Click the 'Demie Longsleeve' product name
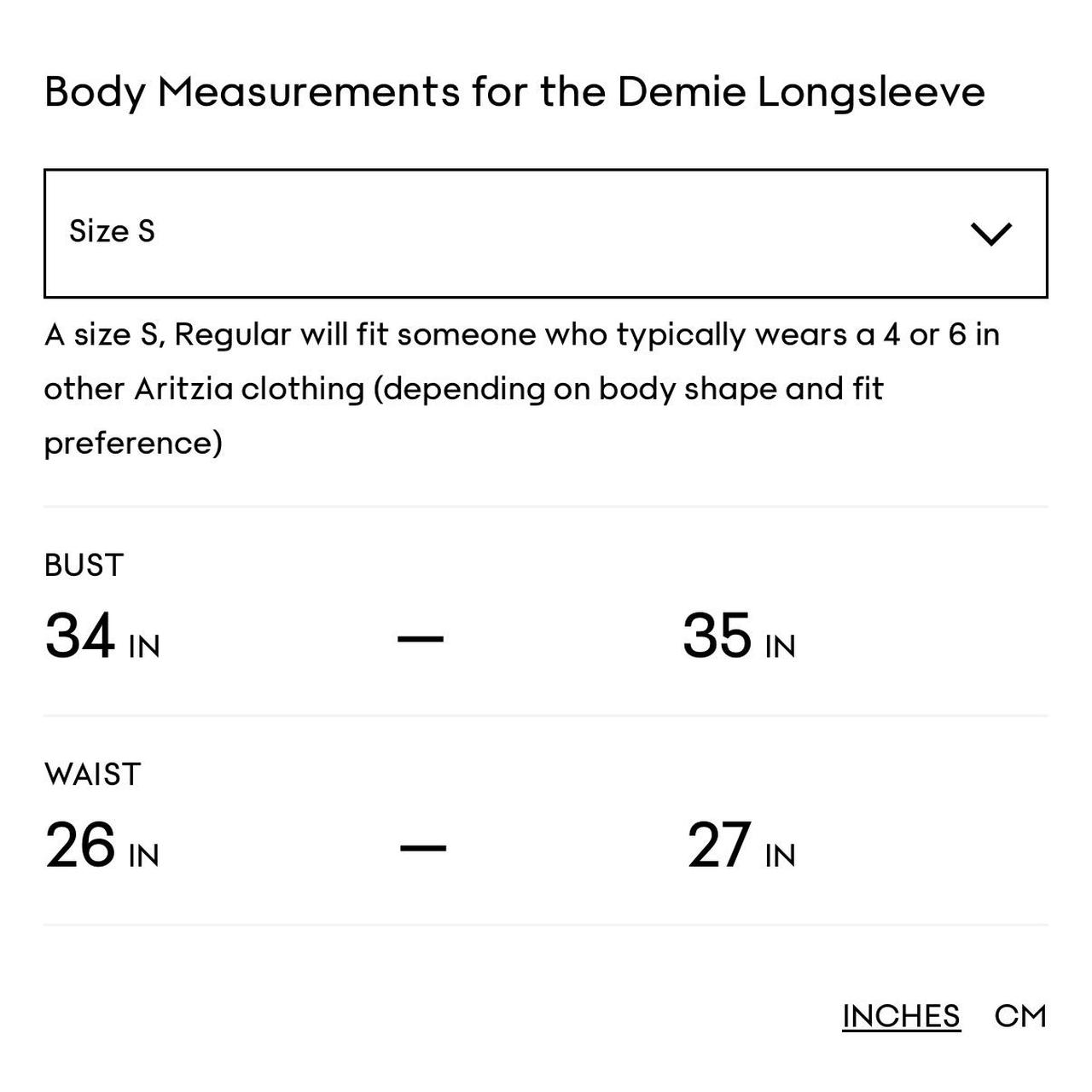The width and height of the screenshot is (1092, 1092). point(801,91)
